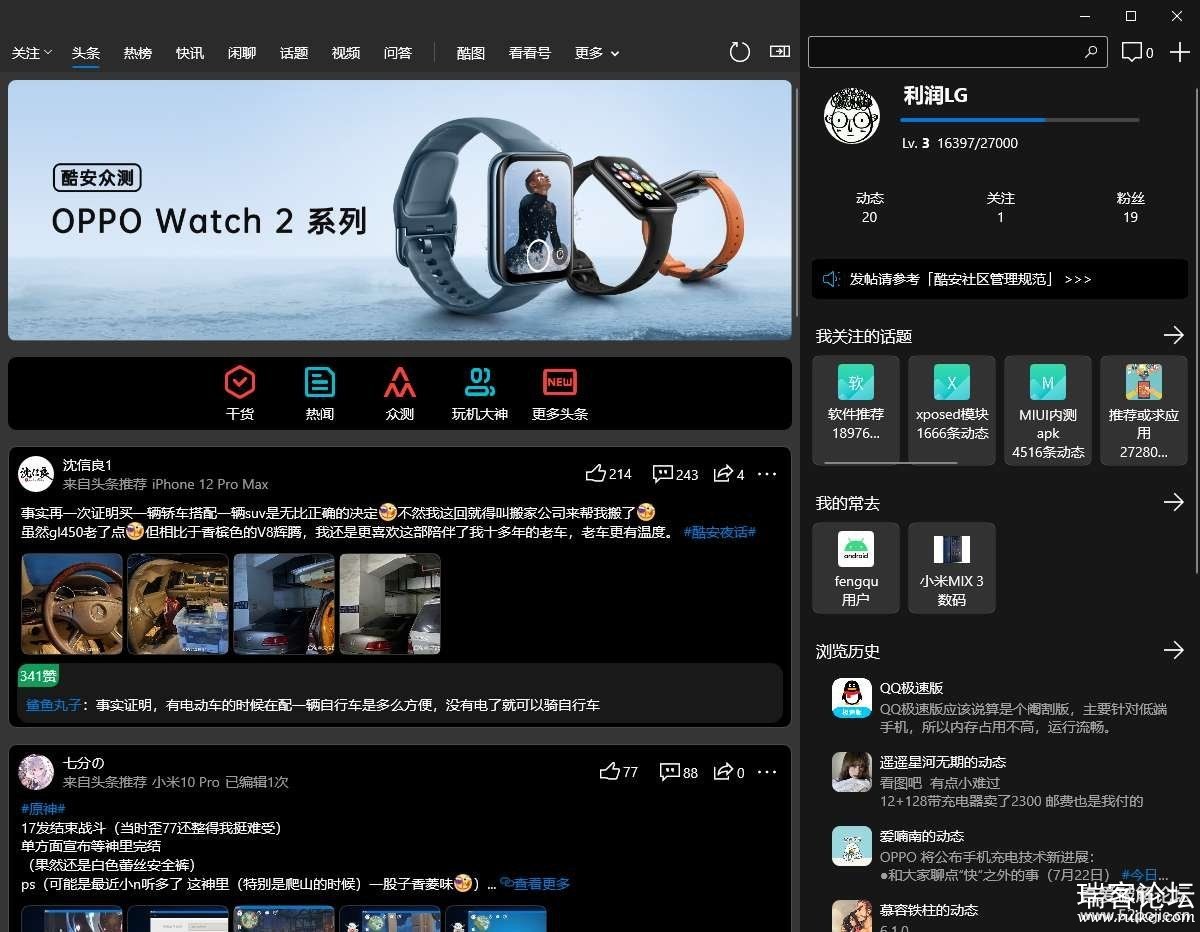Image resolution: width=1200 pixels, height=932 pixels.
Task: Open 七分の's avatar profile
Action: (x=36, y=772)
